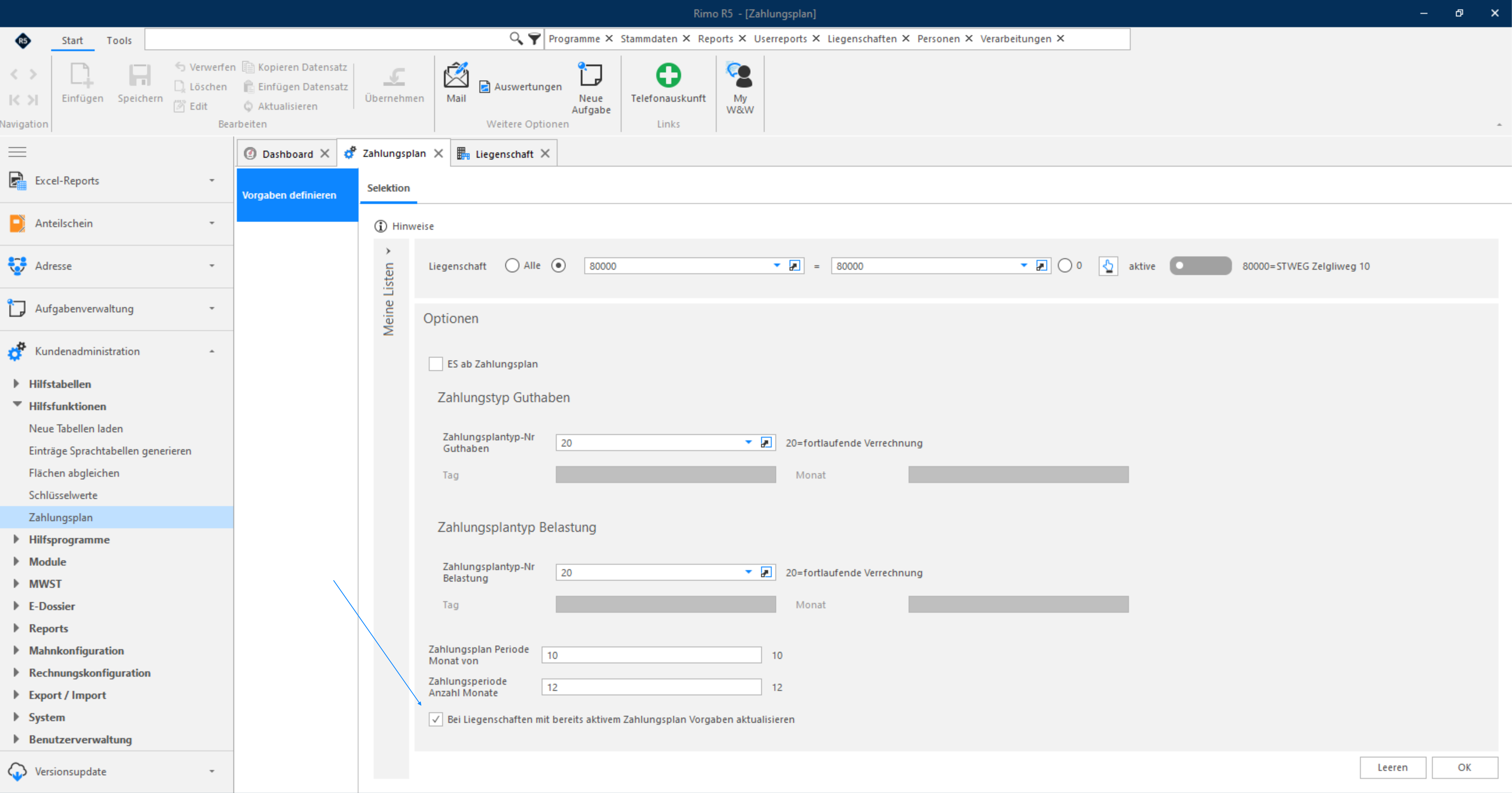Toggle the aktive switch
Image resolution: width=1512 pixels, height=793 pixels.
pos(1200,266)
